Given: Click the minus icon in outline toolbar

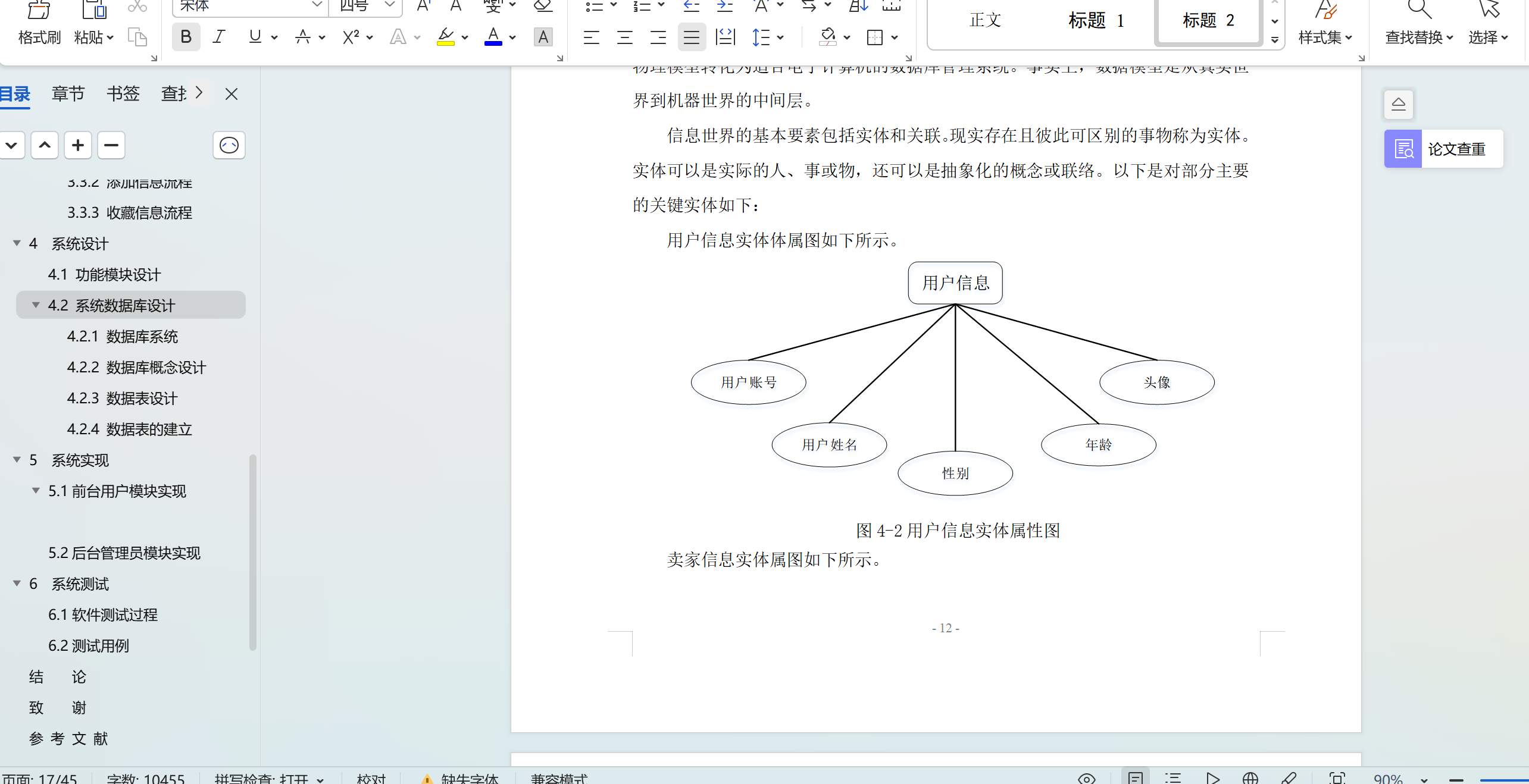Looking at the screenshot, I should (x=111, y=145).
